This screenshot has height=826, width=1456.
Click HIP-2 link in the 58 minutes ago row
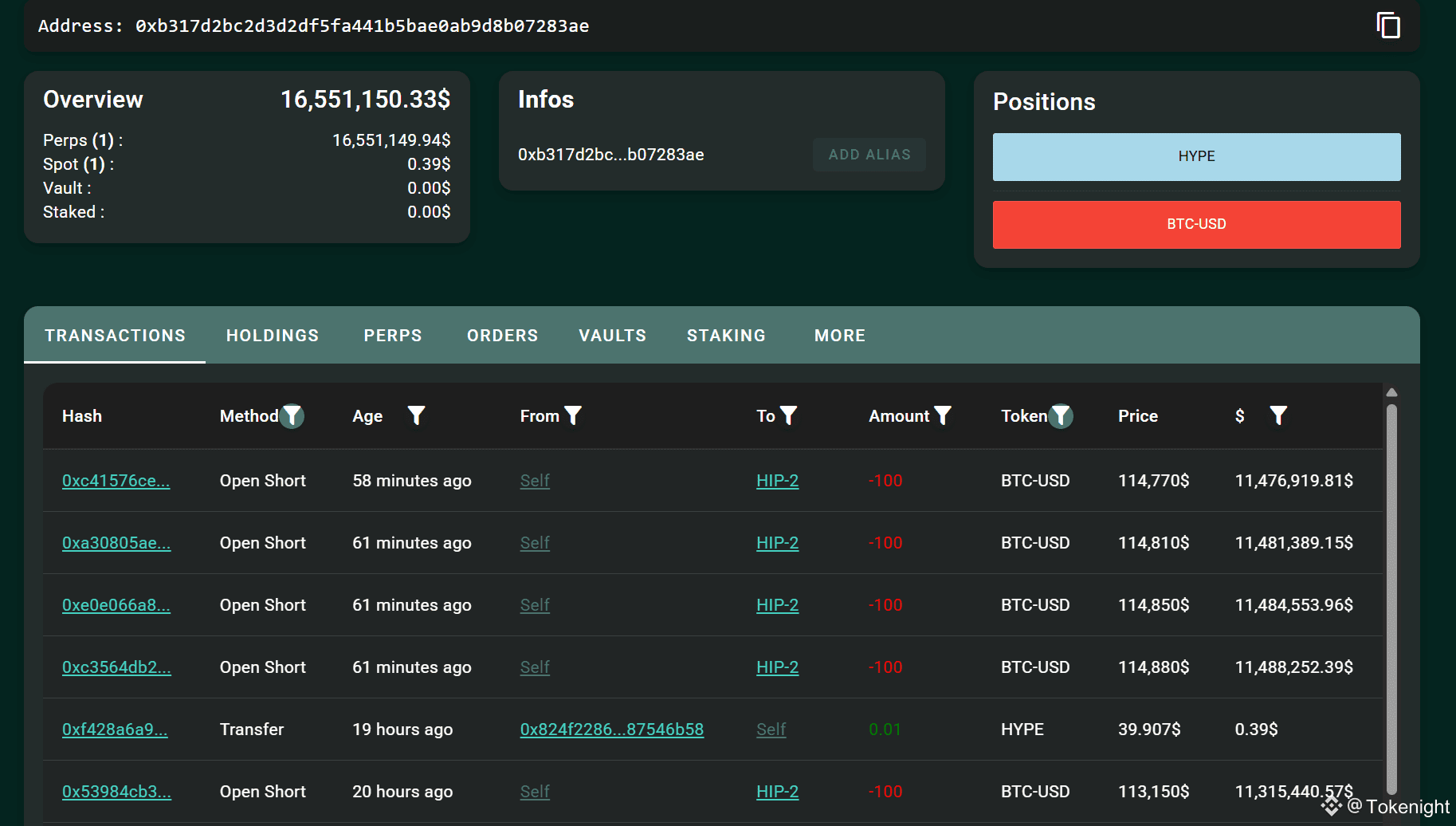pyautogui.click(x=778, y=481)
